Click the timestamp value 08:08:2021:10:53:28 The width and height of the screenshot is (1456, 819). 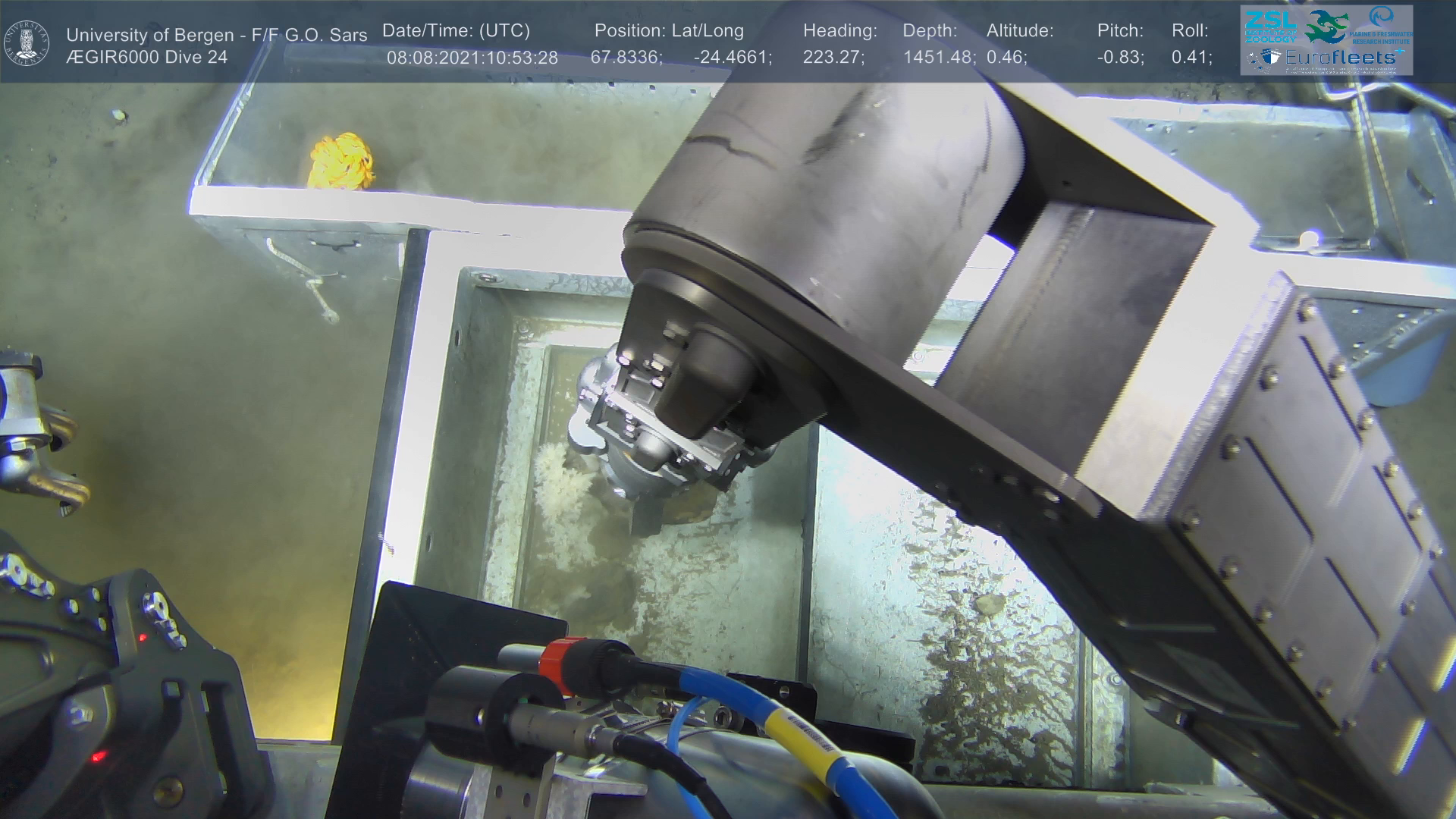pyautogui.click(x=472, y=58)
